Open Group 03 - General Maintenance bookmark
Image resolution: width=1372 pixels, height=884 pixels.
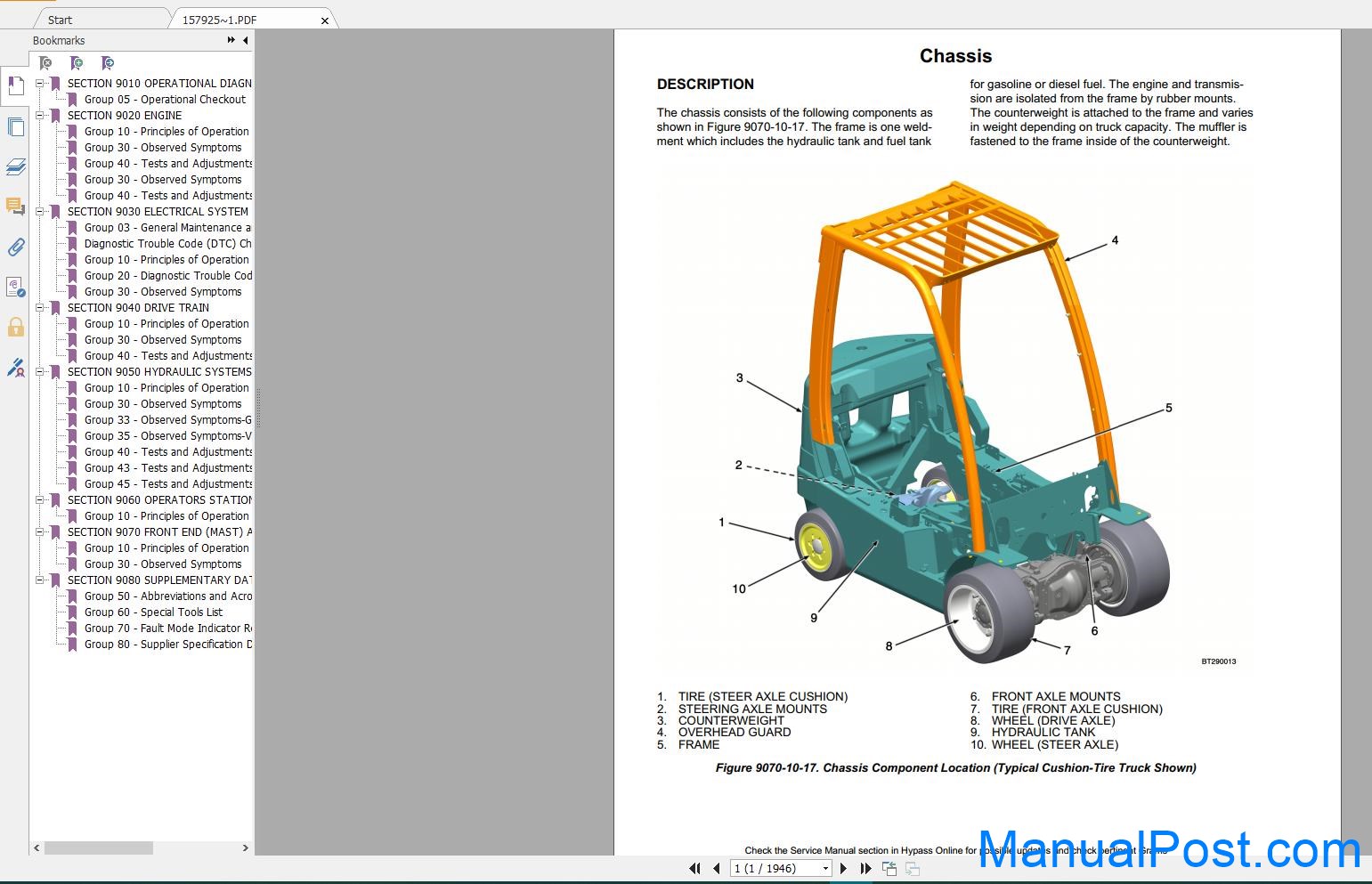click(x=167, y=227)
